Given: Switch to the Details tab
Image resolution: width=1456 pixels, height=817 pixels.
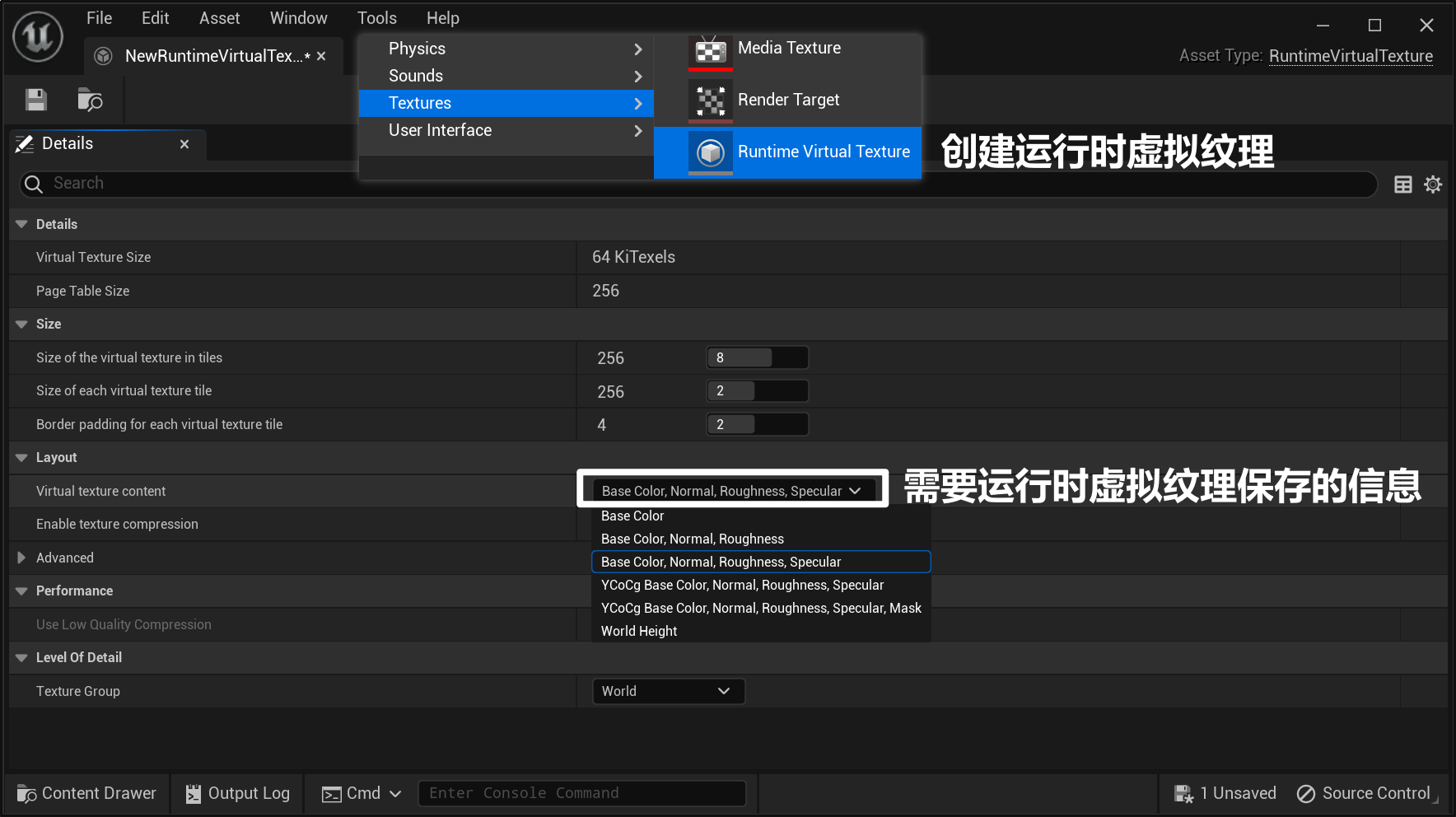Looking at the screenshot, I should click(x=107, y=144).
